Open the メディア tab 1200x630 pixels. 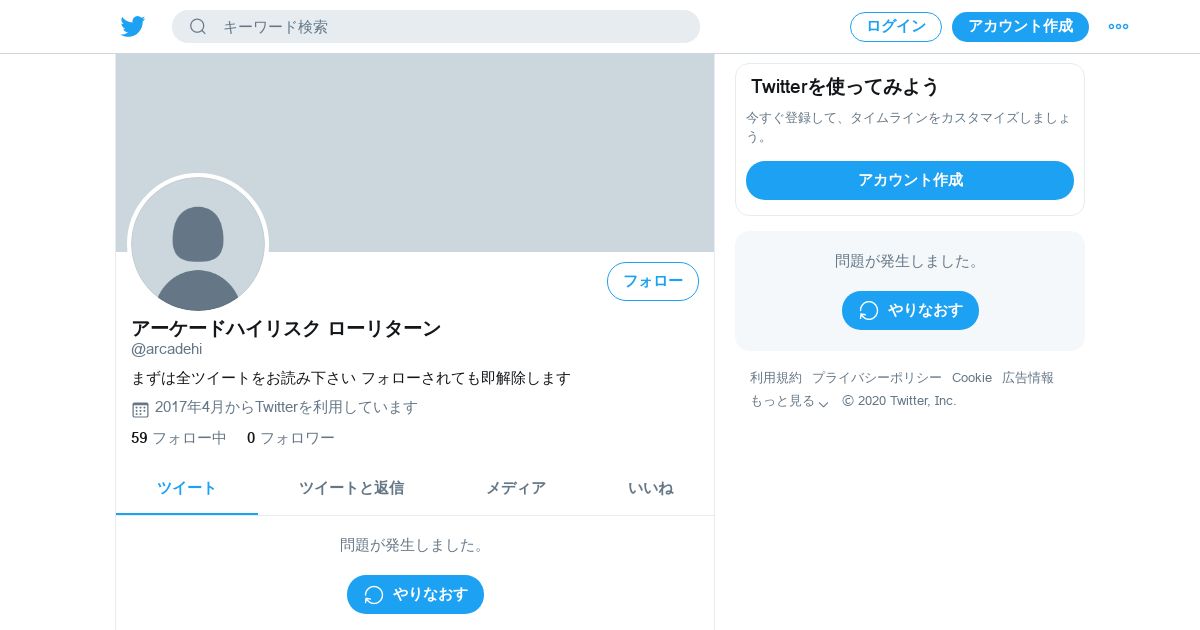516,488
